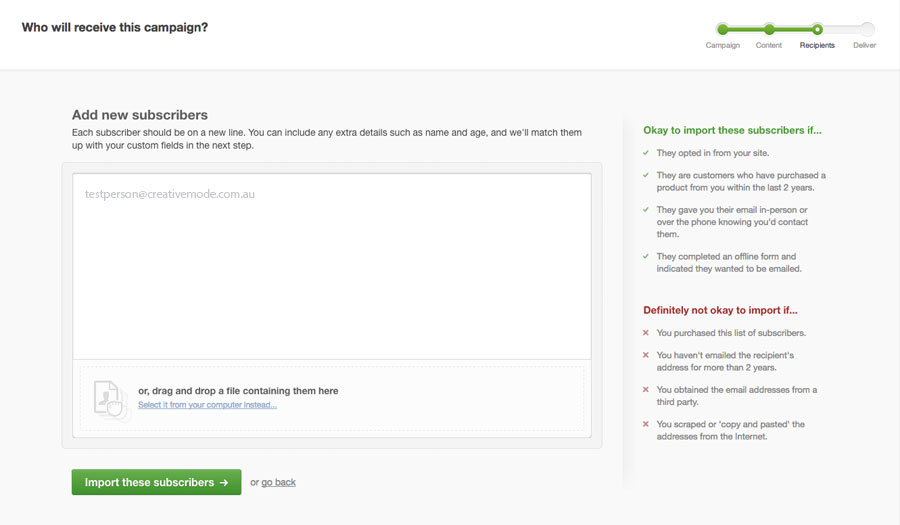Screen dimensions: 900x525
Task: Open the Content step label
Action: point(769,45)
